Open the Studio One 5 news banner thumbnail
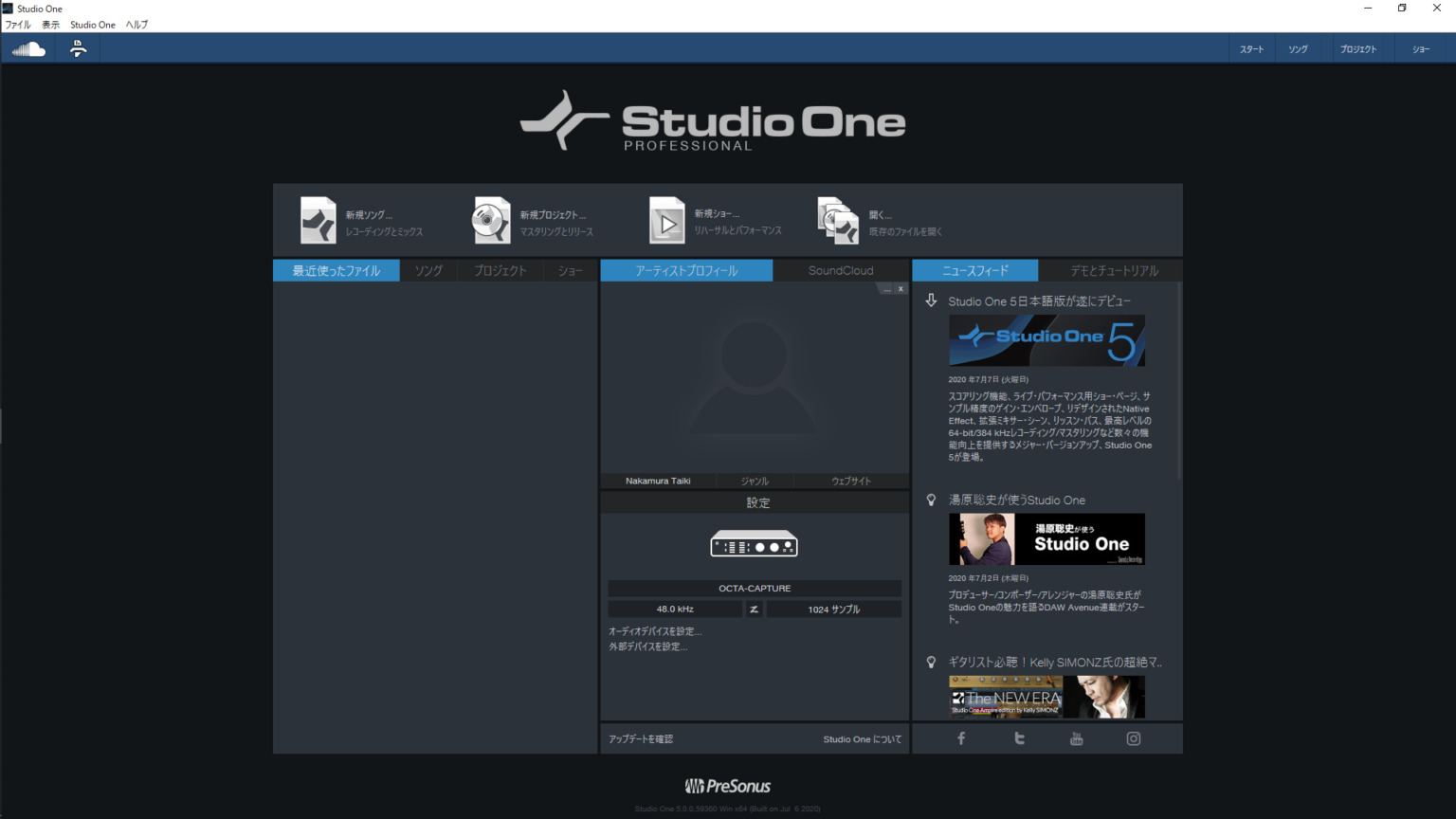This screenshot has width=1456, height=819. [x=1046, y=341]
